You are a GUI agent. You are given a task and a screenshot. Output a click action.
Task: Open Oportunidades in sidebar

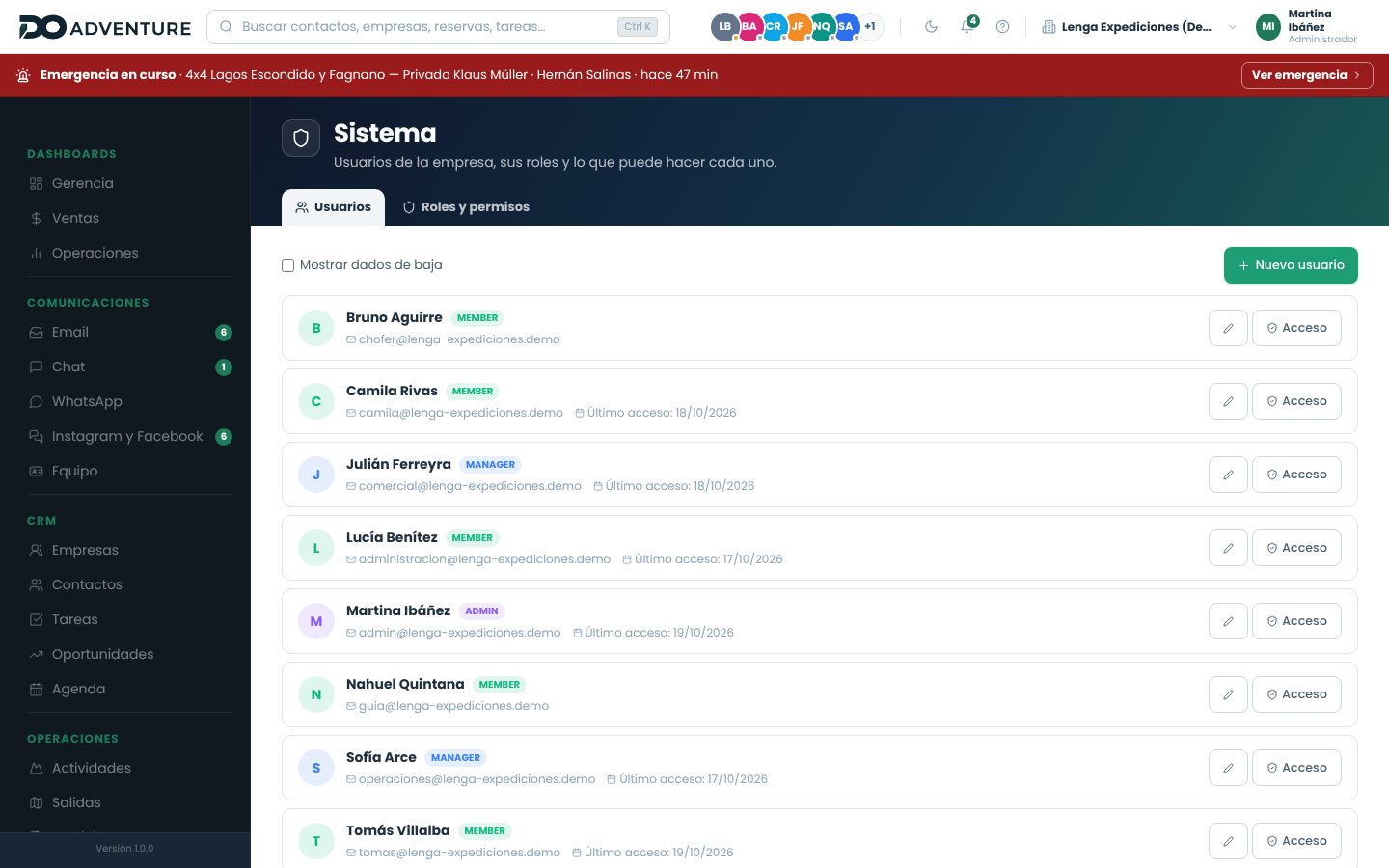click(129, 654)
